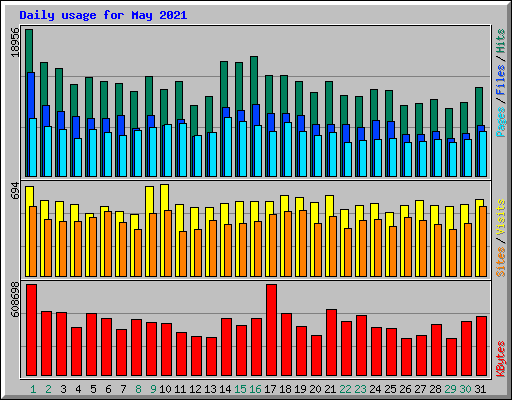Click the yellow visits bar for day 10
This screenshot has height=400, width=512.
(x=164, y=197)
